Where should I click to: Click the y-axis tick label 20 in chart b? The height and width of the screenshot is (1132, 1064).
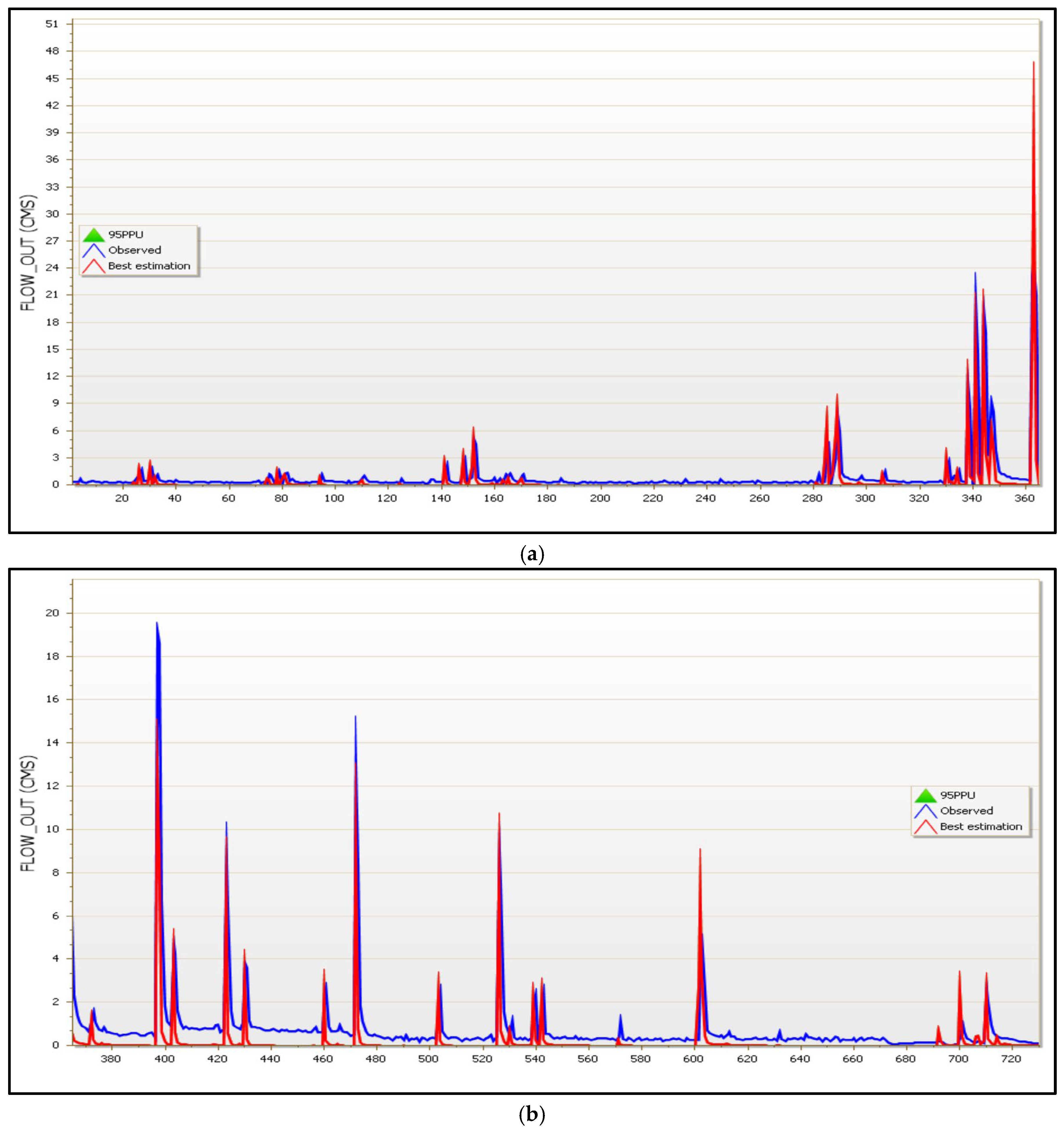tap(52, 613)
